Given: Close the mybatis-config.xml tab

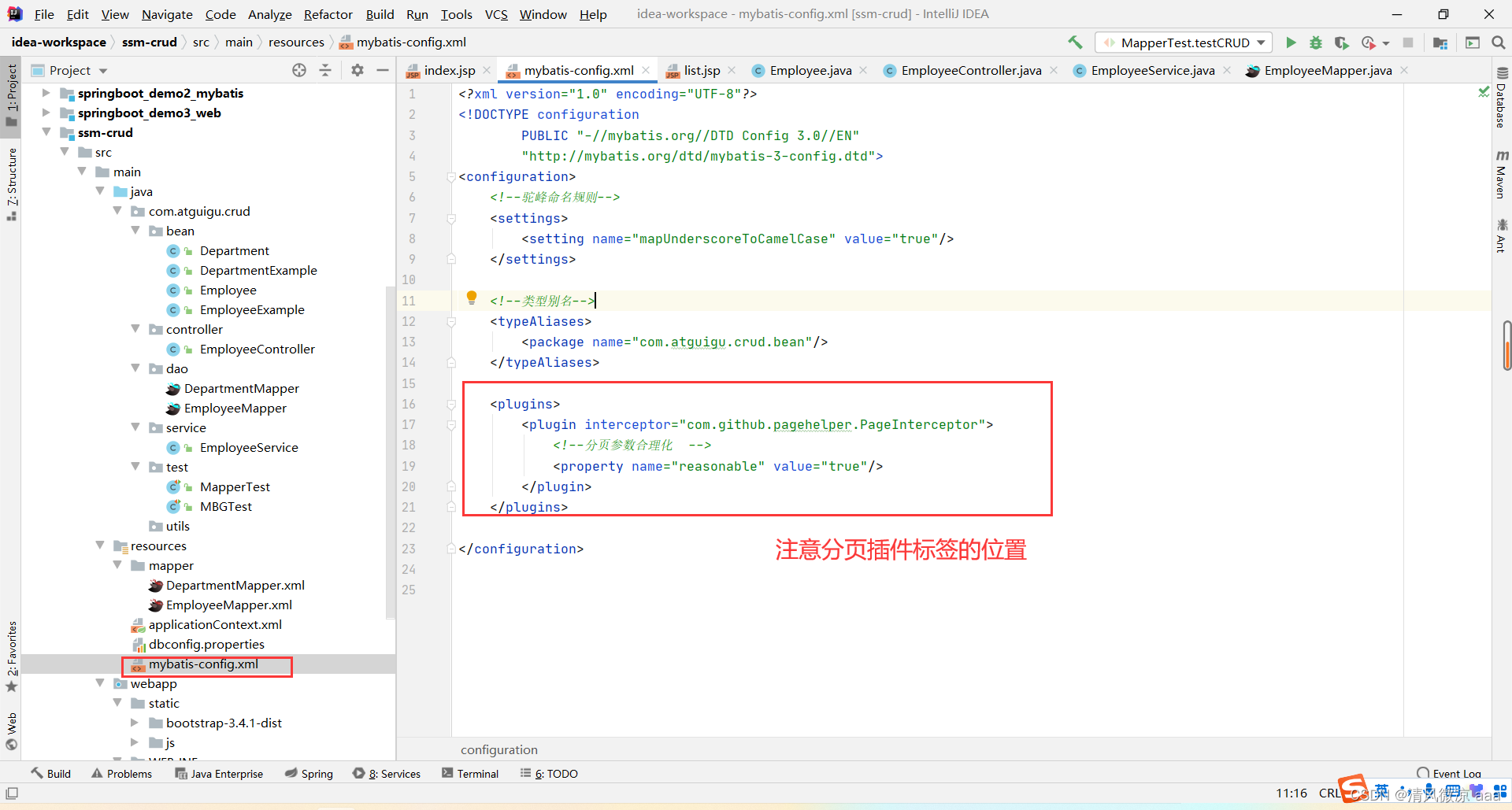Looking at the screenshot, I should pos(646,70).
